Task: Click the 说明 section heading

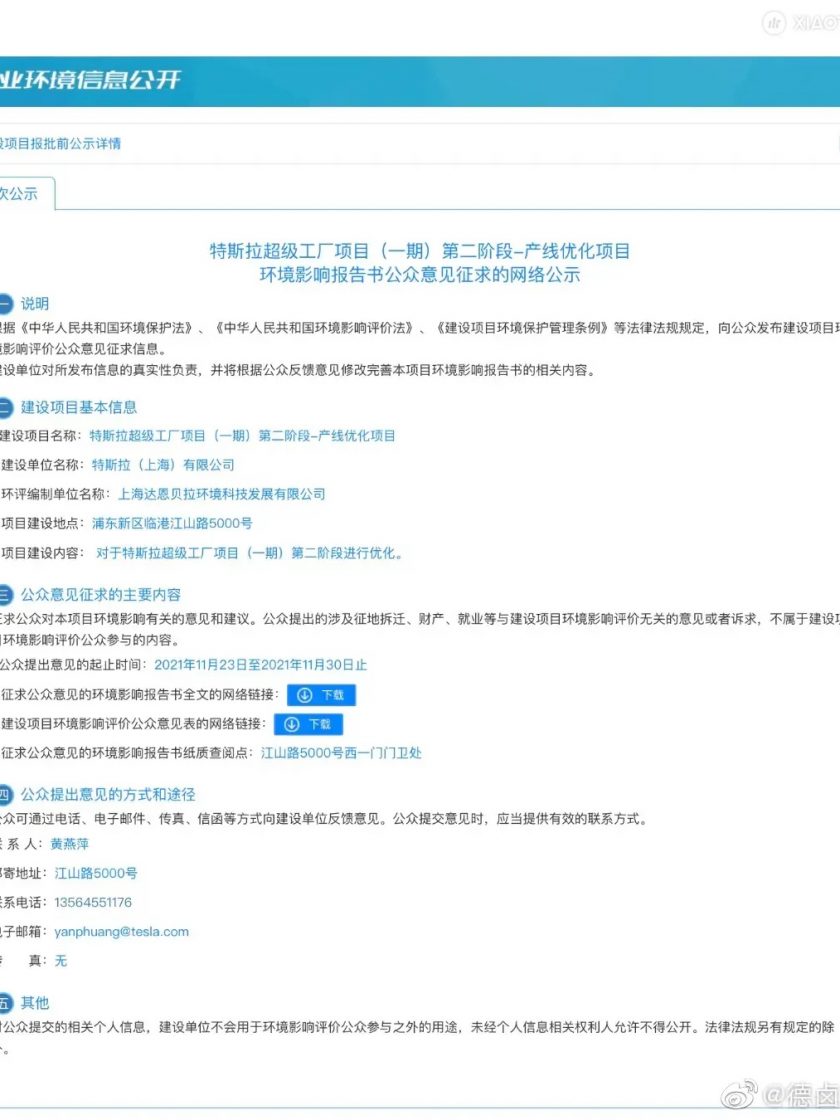Action: coord(35,304)
